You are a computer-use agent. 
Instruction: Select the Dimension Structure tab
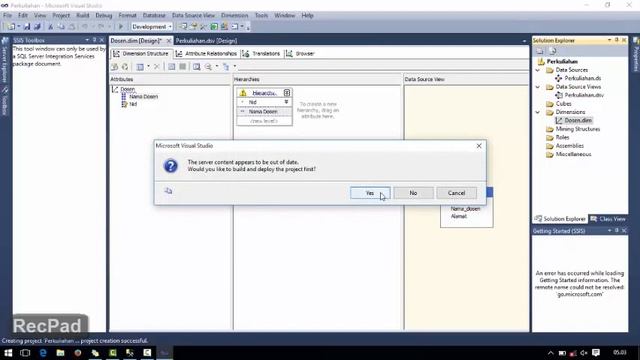pyautogui.click(x=141, y=53)
